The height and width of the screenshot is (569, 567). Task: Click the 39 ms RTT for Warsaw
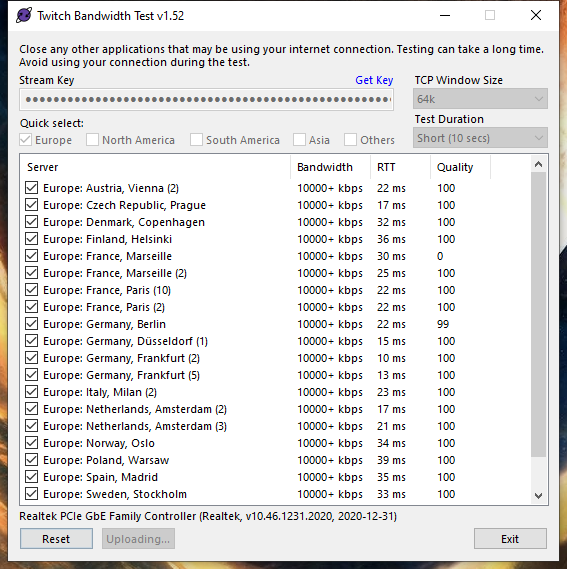coord(391,460)
